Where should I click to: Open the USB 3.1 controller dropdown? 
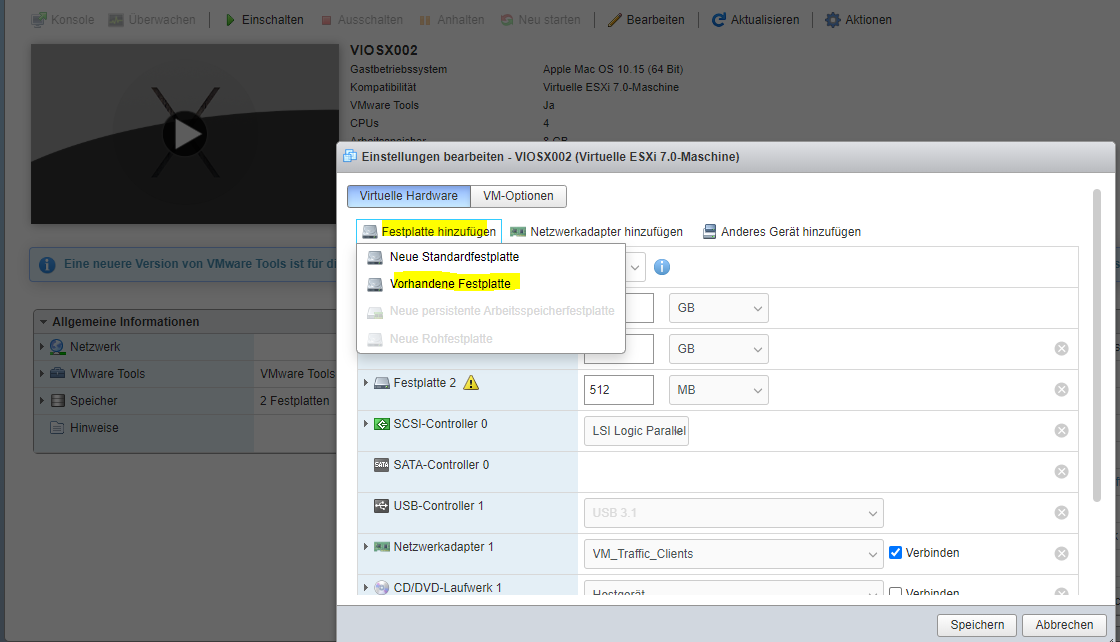point(734,513)
